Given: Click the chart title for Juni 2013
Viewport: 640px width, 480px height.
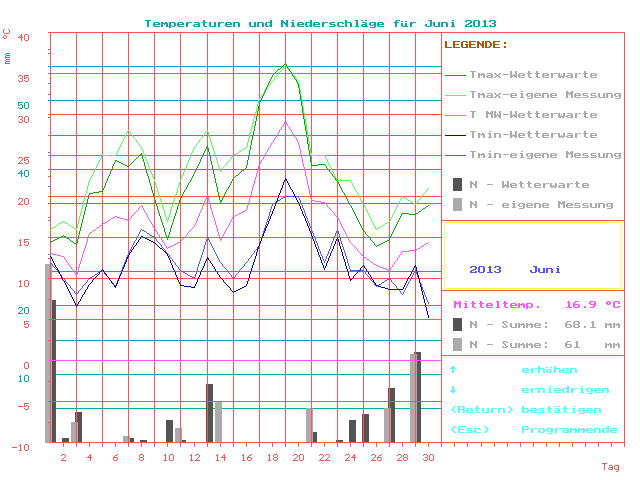Looking at the screenshot, I should pyautogui.click(x=320, y=23).
